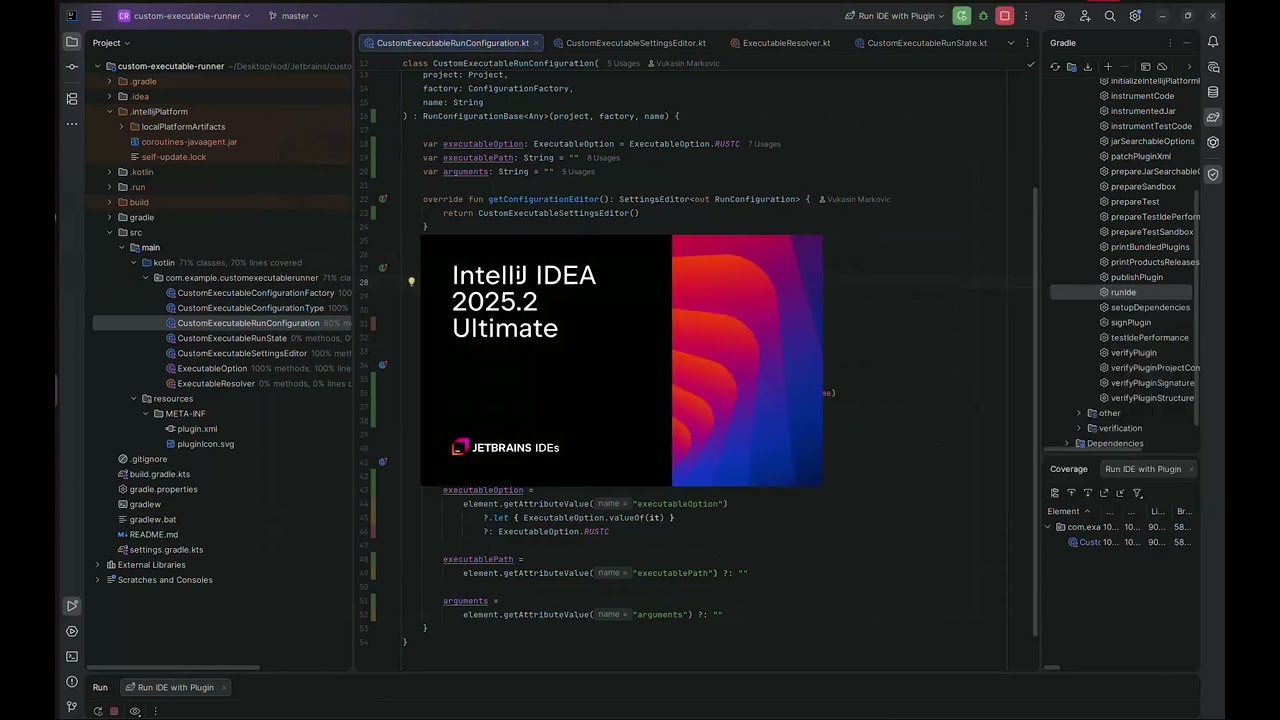Open Code With Me add-user icon
The height and width of the screenshot is (720, 1280).
[x=1085, y=16]
